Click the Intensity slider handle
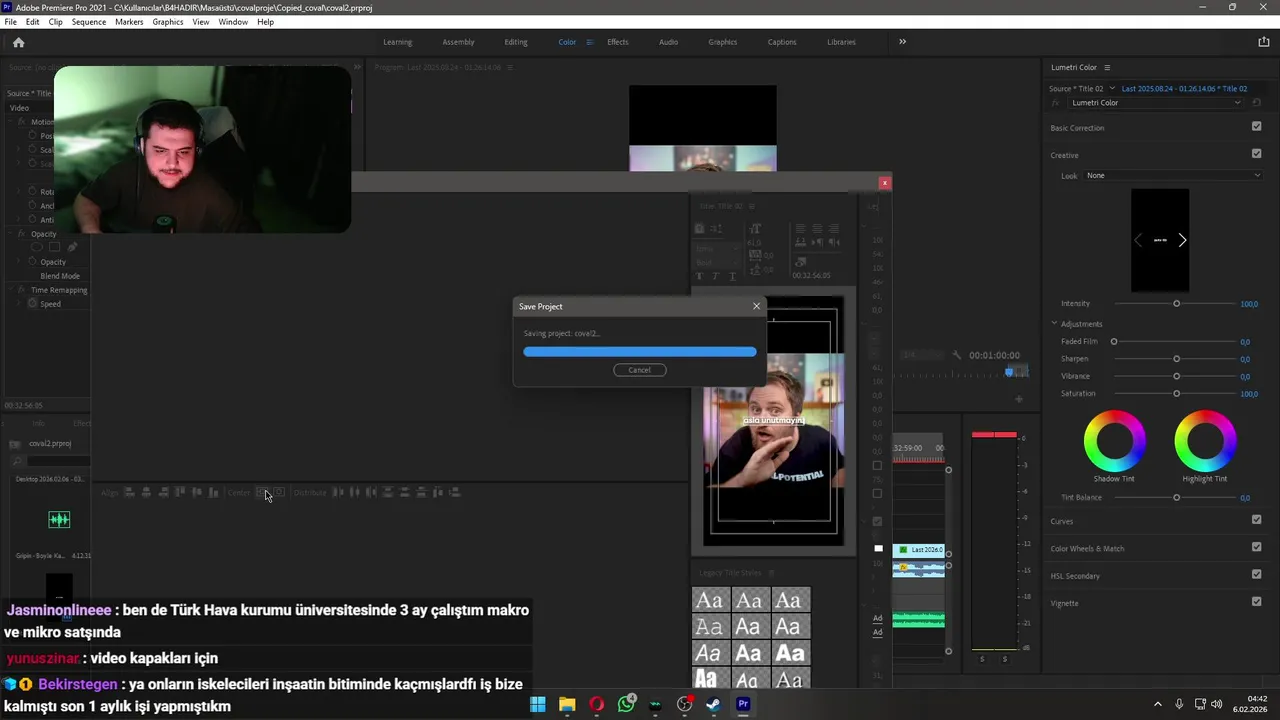The height and width of the screenshot is (720, 1280). (x=1176, y=303)
